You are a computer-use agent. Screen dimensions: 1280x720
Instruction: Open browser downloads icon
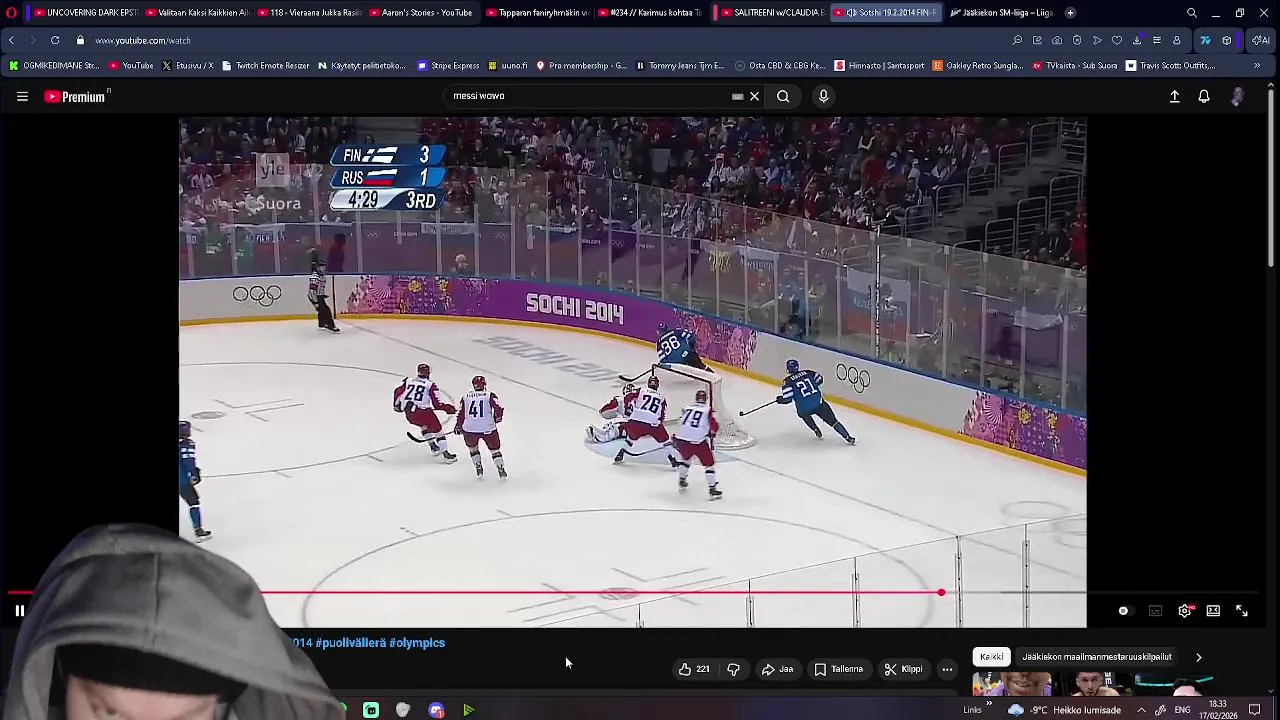1137,40
